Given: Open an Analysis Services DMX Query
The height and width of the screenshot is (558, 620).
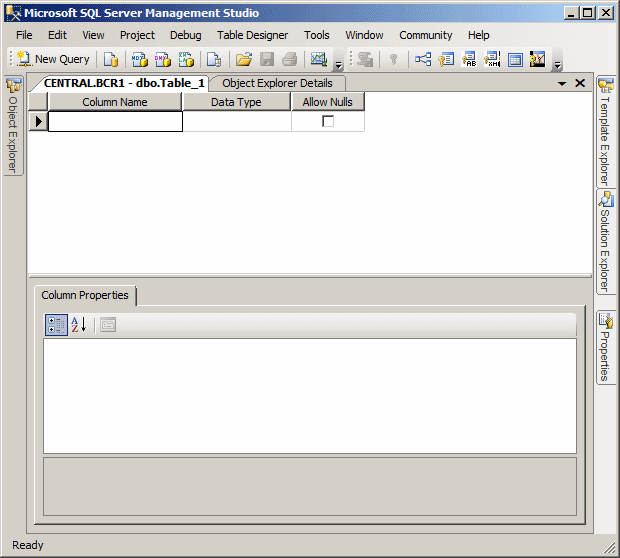Looking at the screenshot, I should [163, 59].
